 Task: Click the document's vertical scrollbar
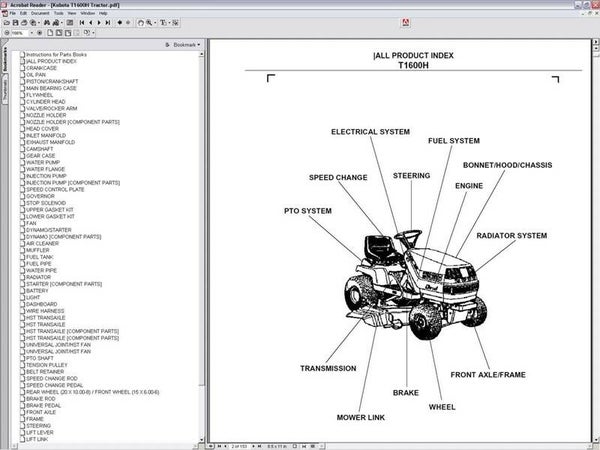[x=596, y=240]
